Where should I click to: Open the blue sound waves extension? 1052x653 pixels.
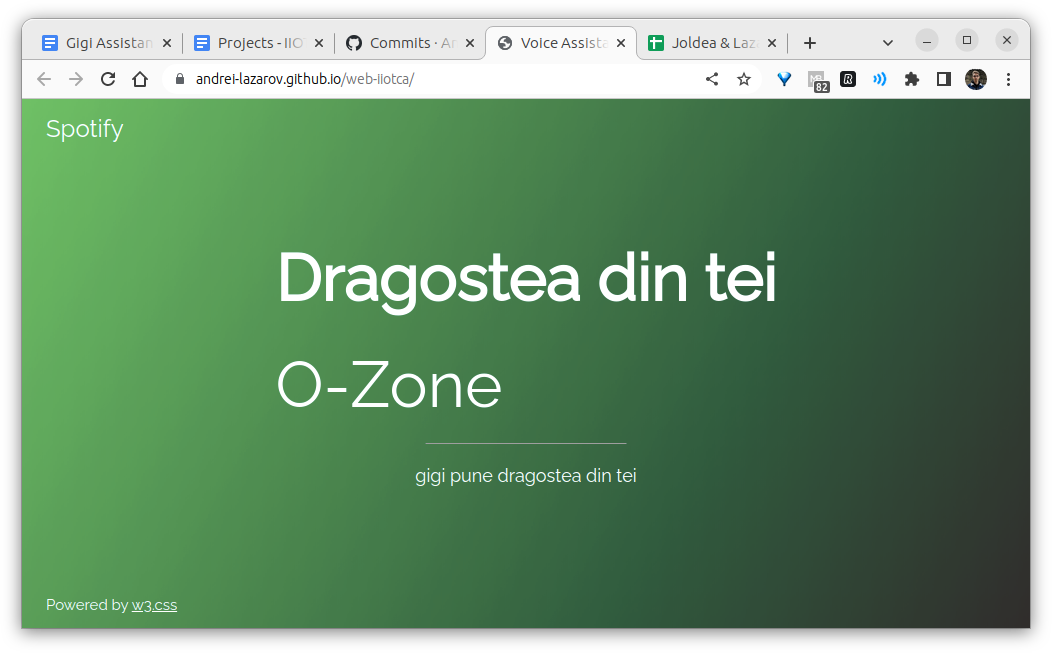click(880, 79)
